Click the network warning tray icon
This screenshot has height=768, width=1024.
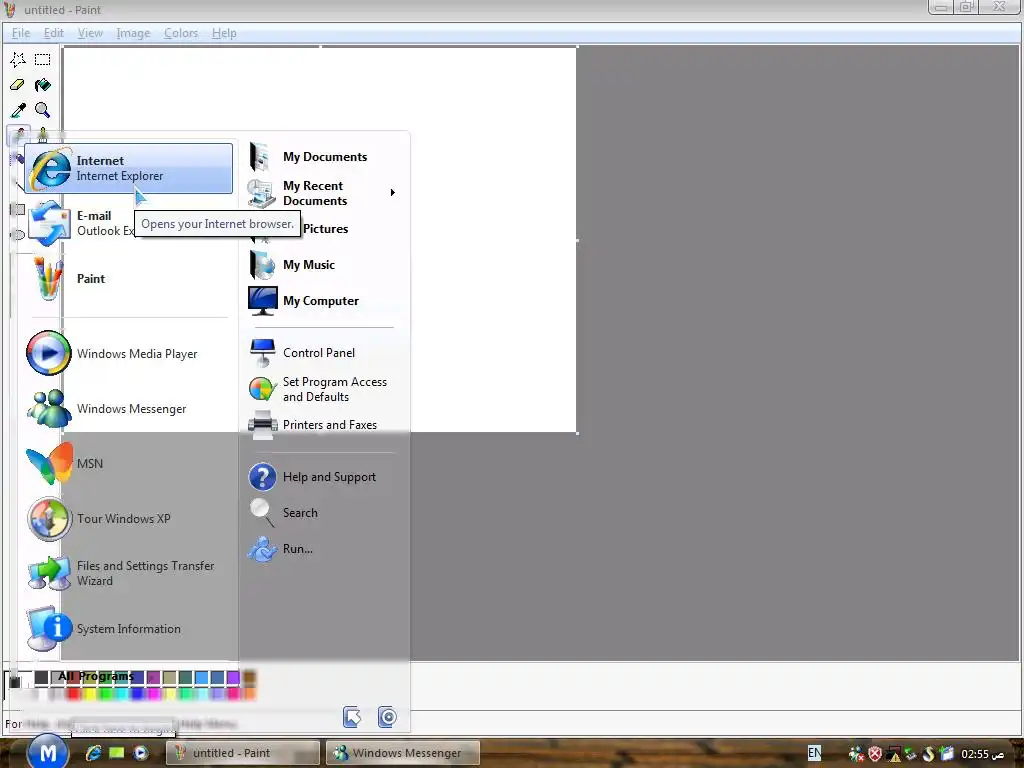(x=893, y=754)
